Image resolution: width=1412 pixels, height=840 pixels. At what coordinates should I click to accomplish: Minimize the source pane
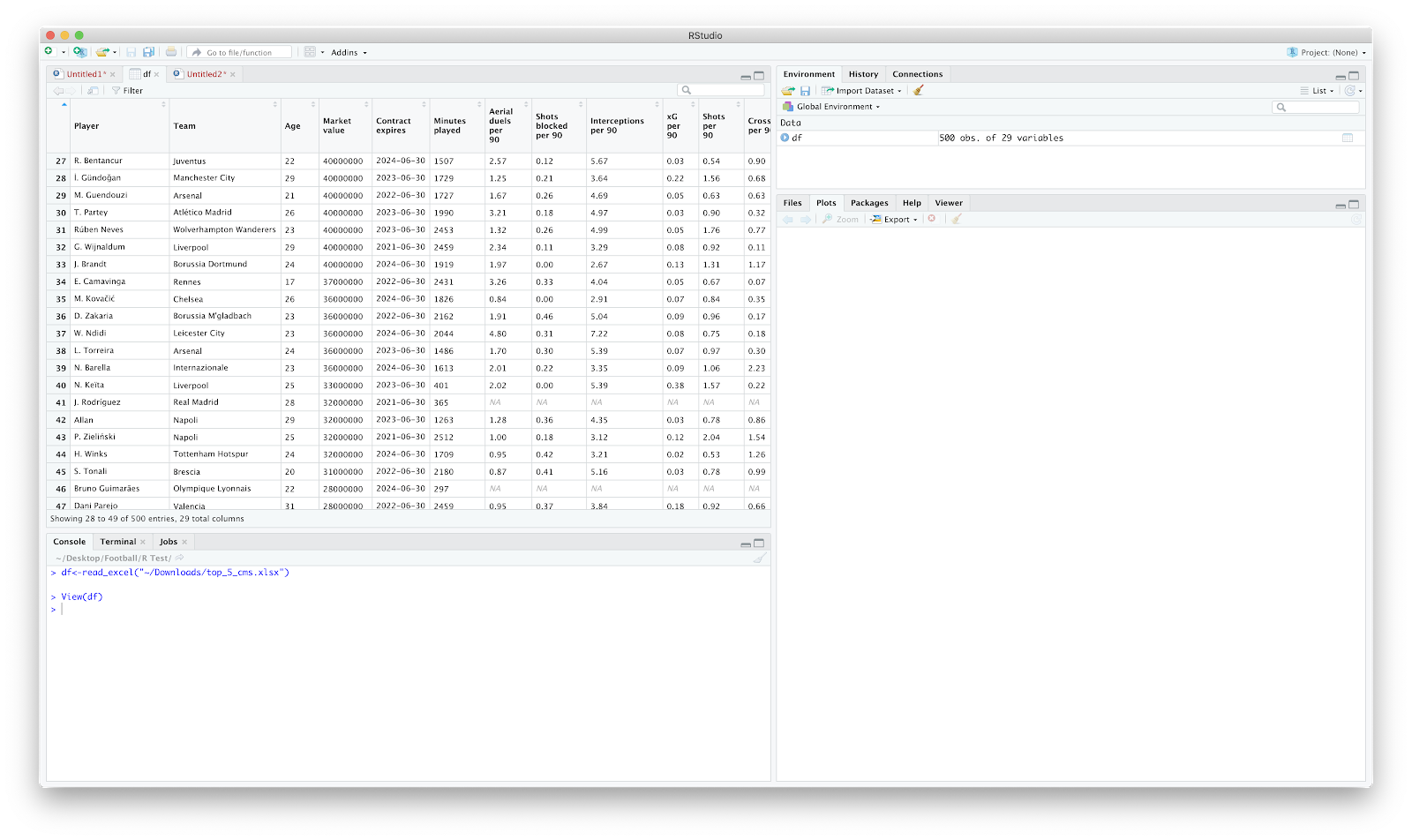coord(746,76)
